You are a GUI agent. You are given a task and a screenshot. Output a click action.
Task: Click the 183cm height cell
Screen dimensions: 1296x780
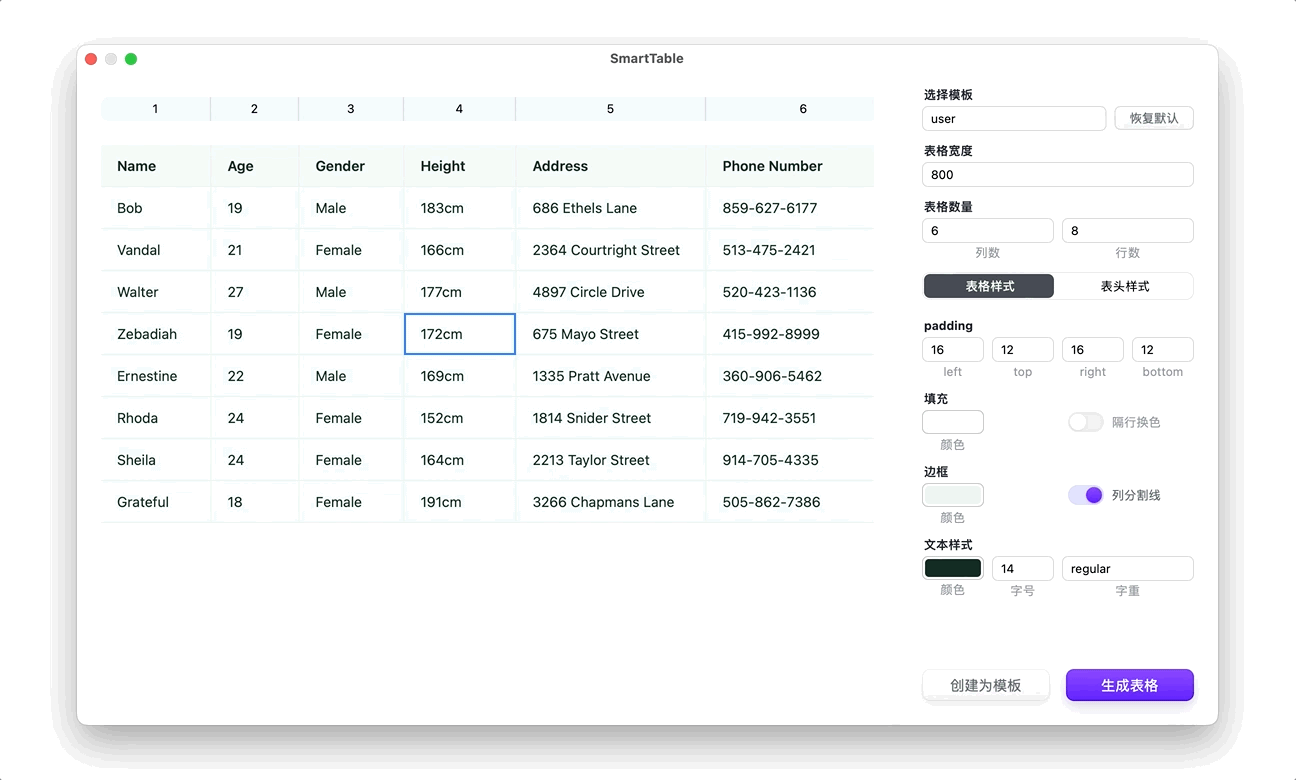click(460, 208)
